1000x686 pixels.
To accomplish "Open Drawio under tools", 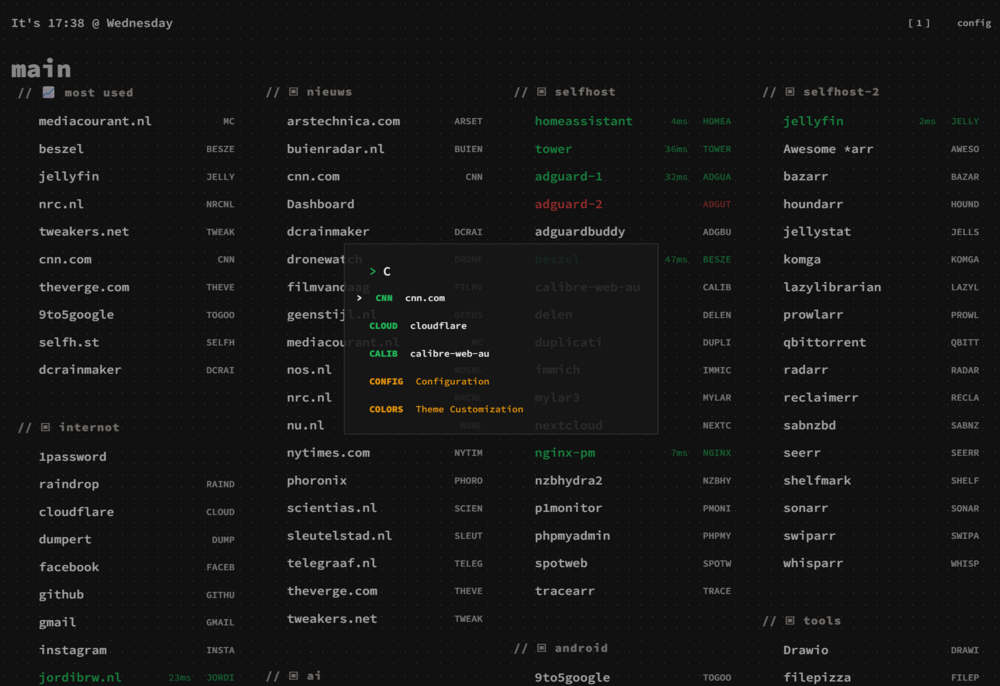I will 805,650.
